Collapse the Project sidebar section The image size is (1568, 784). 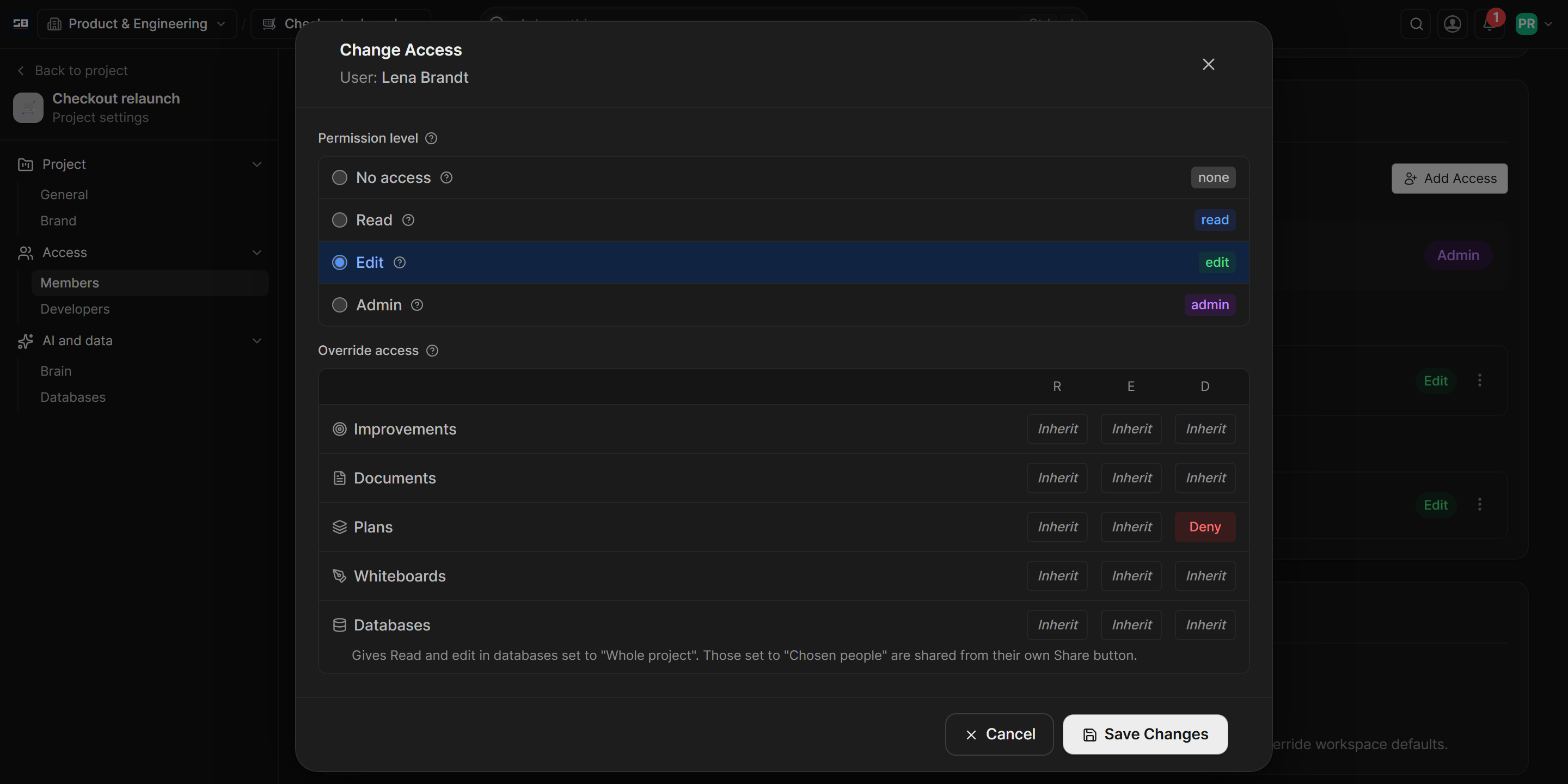click(257, 164)
